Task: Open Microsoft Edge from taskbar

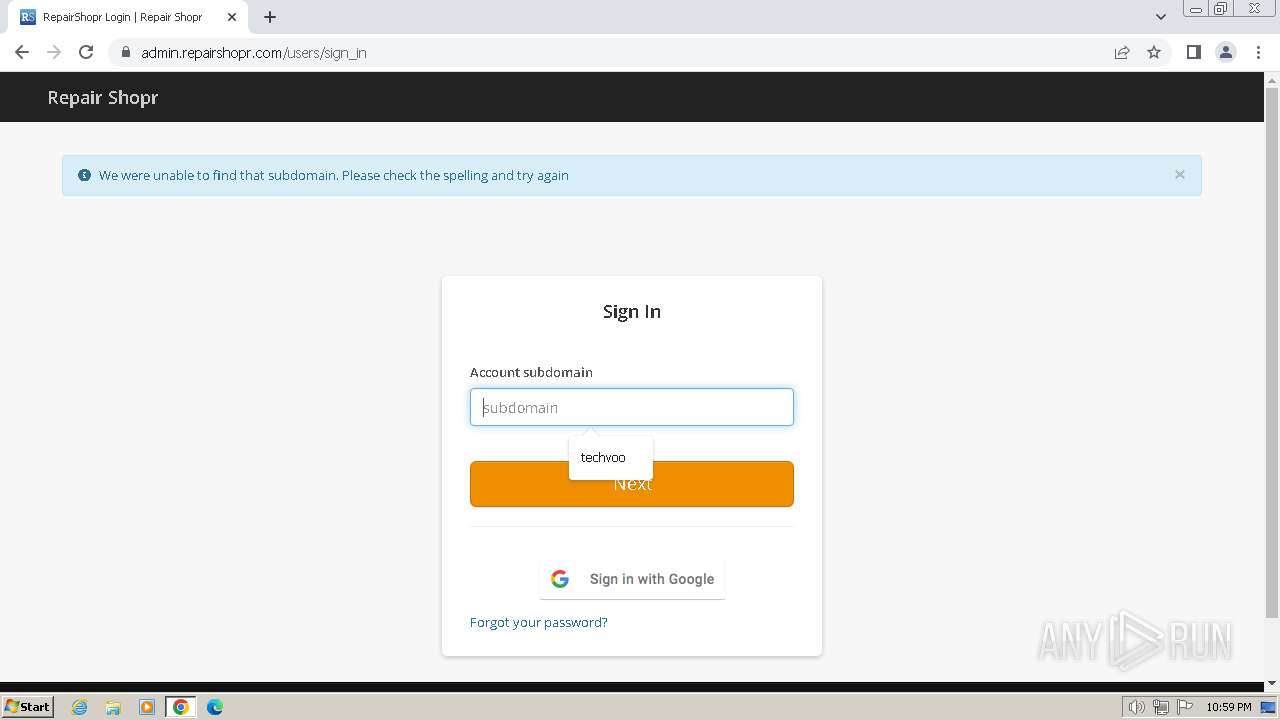Action: 215,707
